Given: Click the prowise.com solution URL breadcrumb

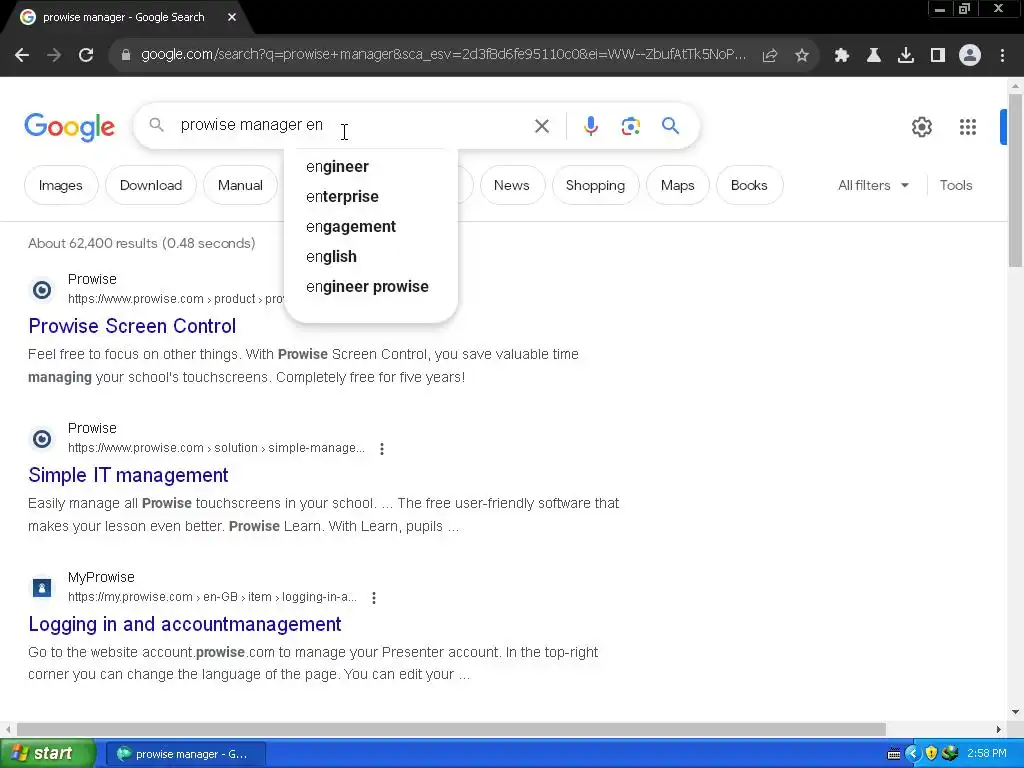Looking at the screenshot, I should 216,448.
